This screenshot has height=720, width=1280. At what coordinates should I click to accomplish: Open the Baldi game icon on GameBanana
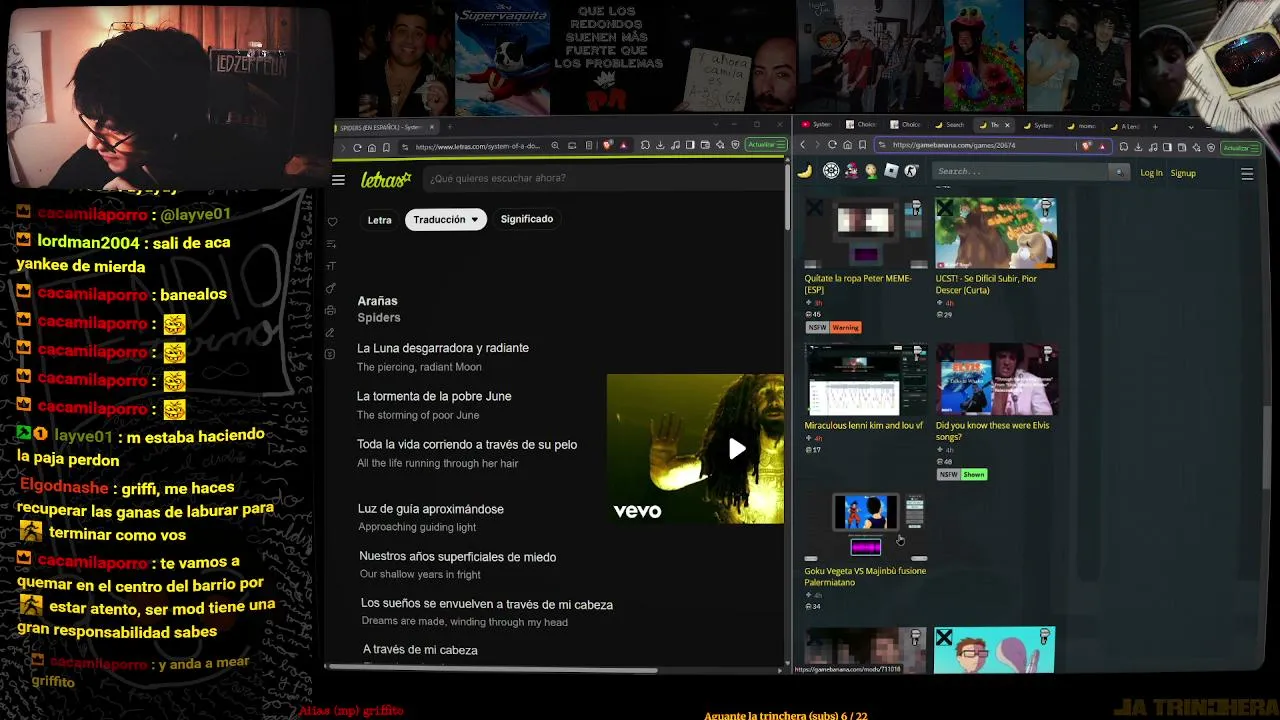[x=871, y=171]
